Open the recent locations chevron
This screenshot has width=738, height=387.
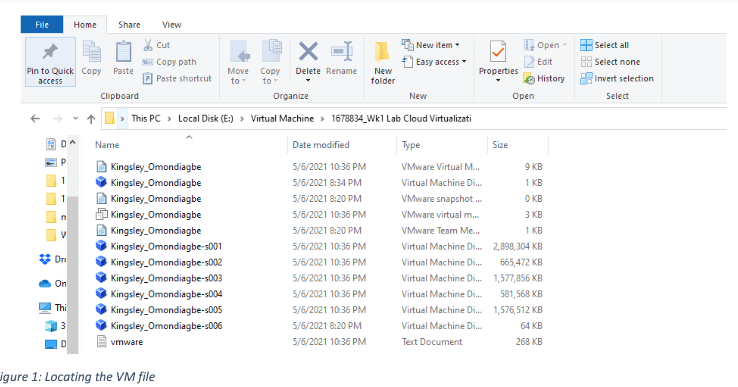tap(75, 119)
